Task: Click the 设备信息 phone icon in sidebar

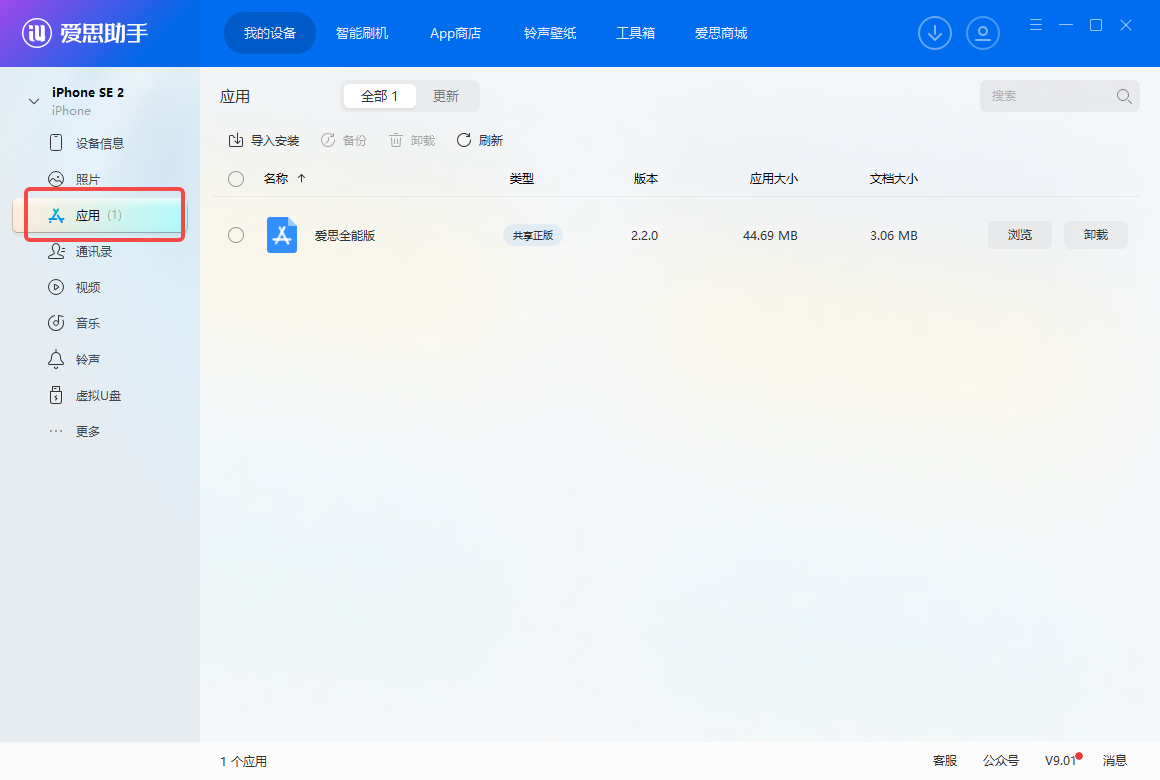Action: pos(57,143)
